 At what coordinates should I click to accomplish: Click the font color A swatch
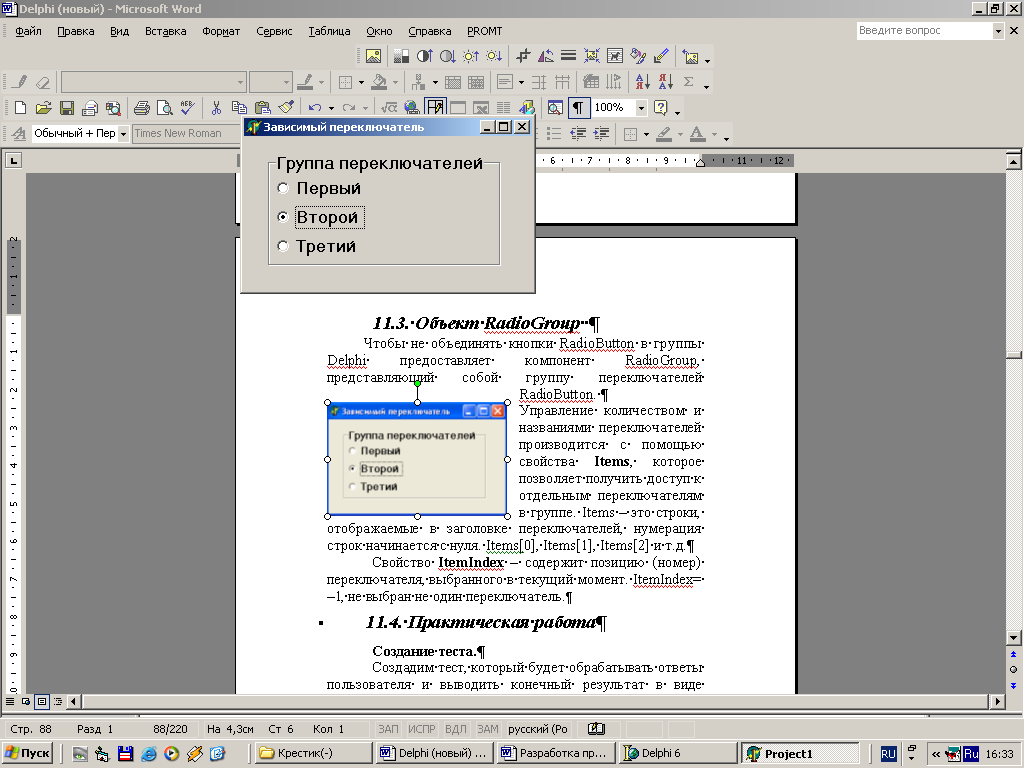pyautogui.click(x=697, y=134)
